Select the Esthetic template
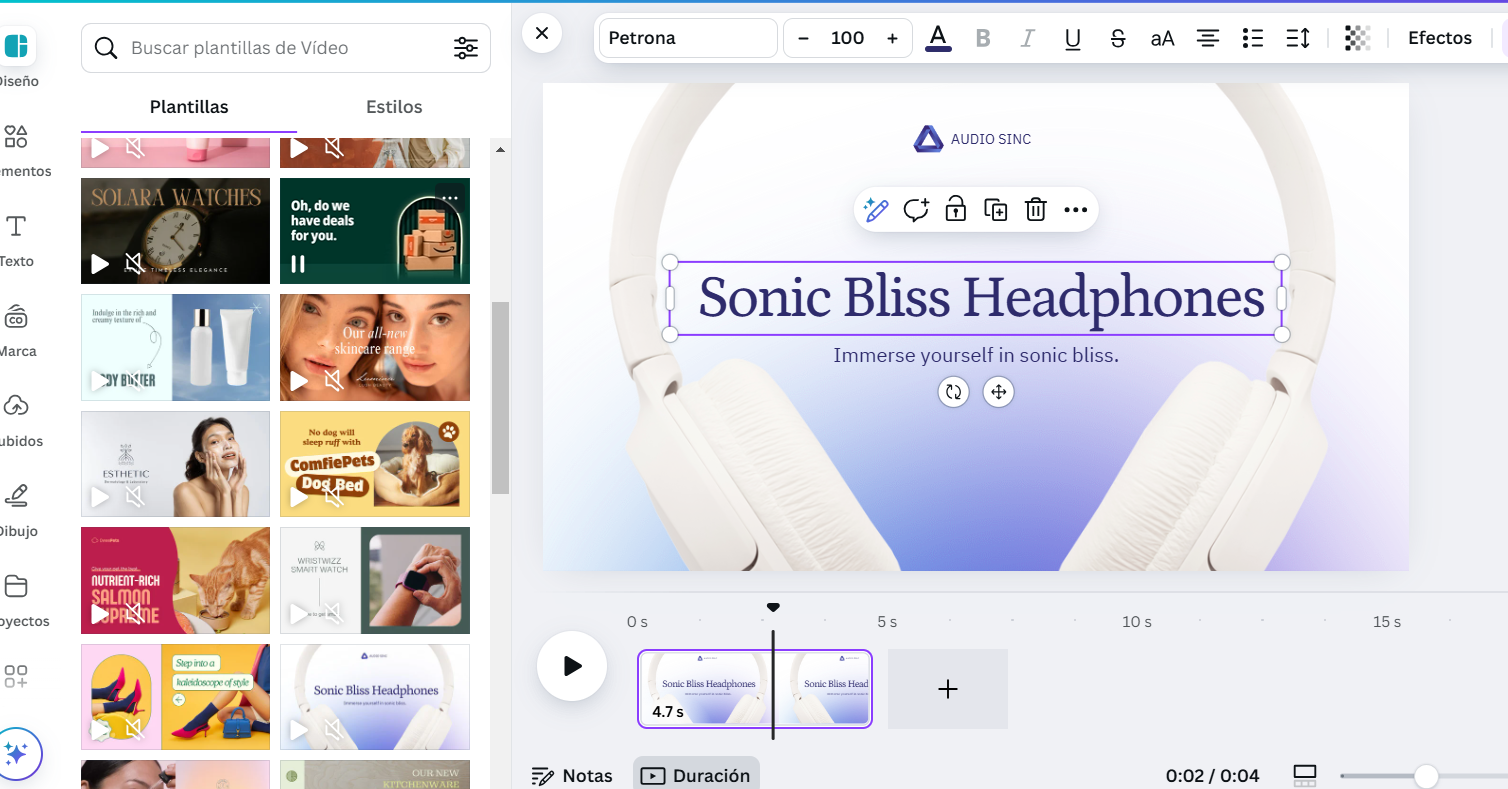The width and height of the screenshot is (1508, 789). coord(175,464)
